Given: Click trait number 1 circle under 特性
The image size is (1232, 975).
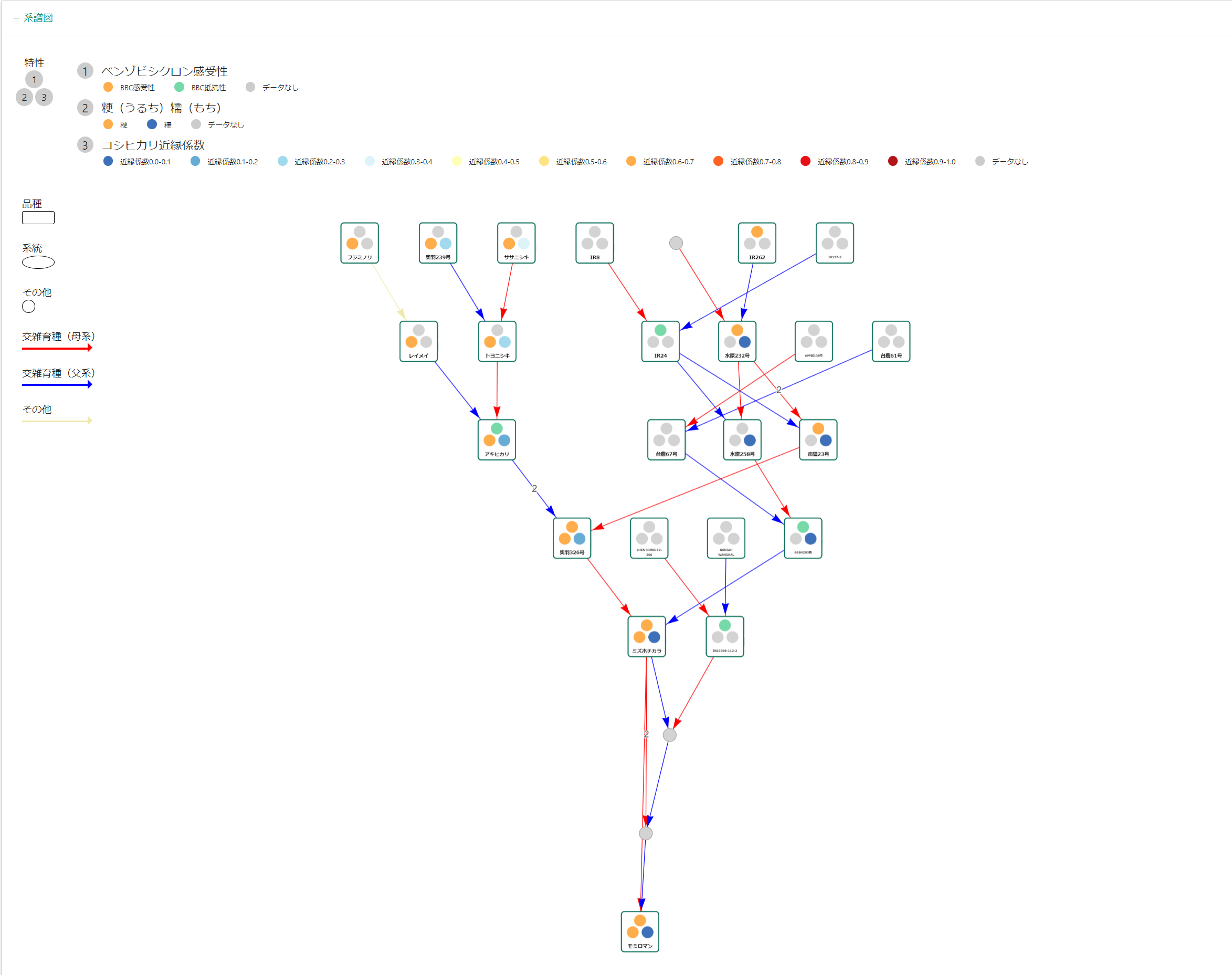Looking at the screenshot, I should tap(34, 79).
